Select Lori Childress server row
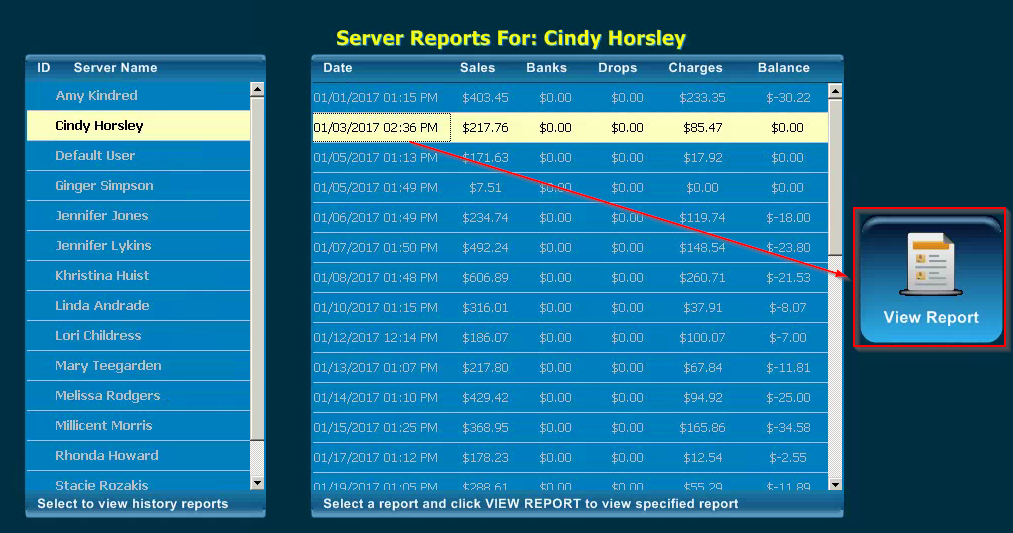The height and width of the screenshot is (533, 1013). [138, 335]
